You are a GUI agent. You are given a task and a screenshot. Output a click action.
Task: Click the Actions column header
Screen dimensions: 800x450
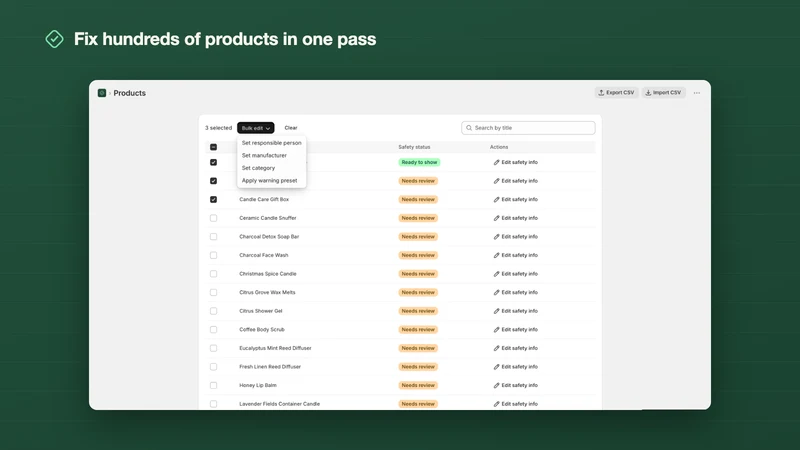(499, 147)
